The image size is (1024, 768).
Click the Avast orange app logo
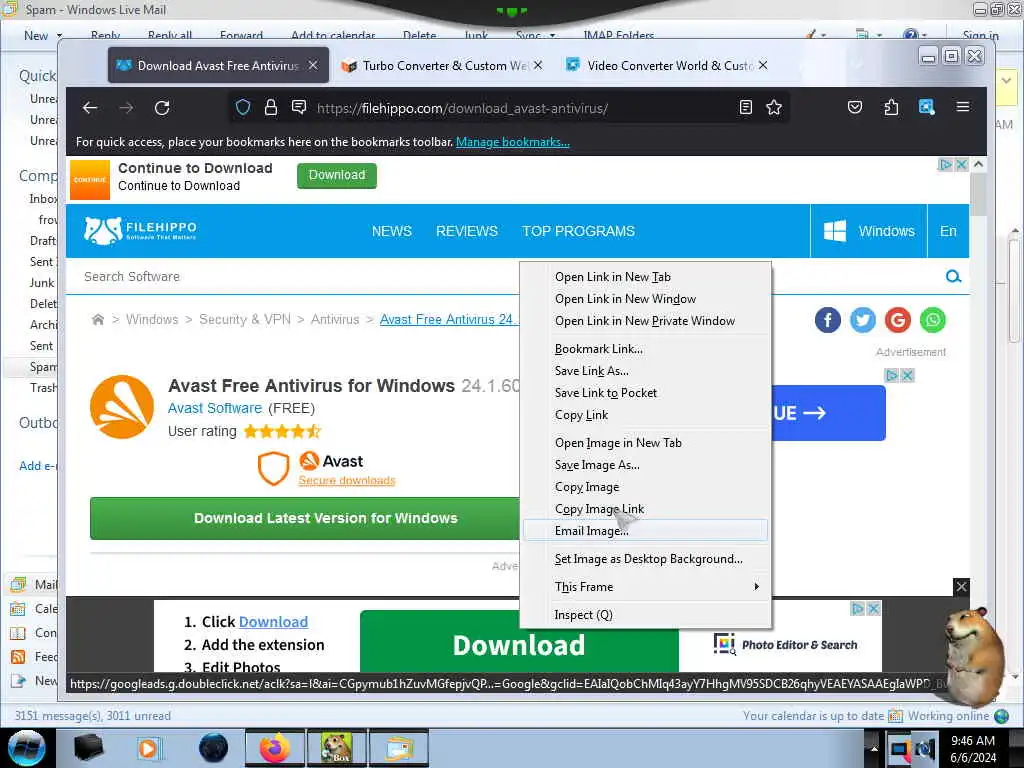[x=122, y=407]
